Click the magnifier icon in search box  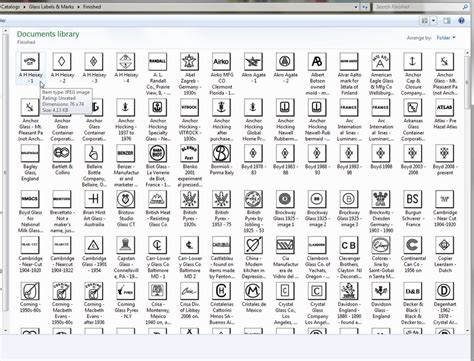(465, 7)
